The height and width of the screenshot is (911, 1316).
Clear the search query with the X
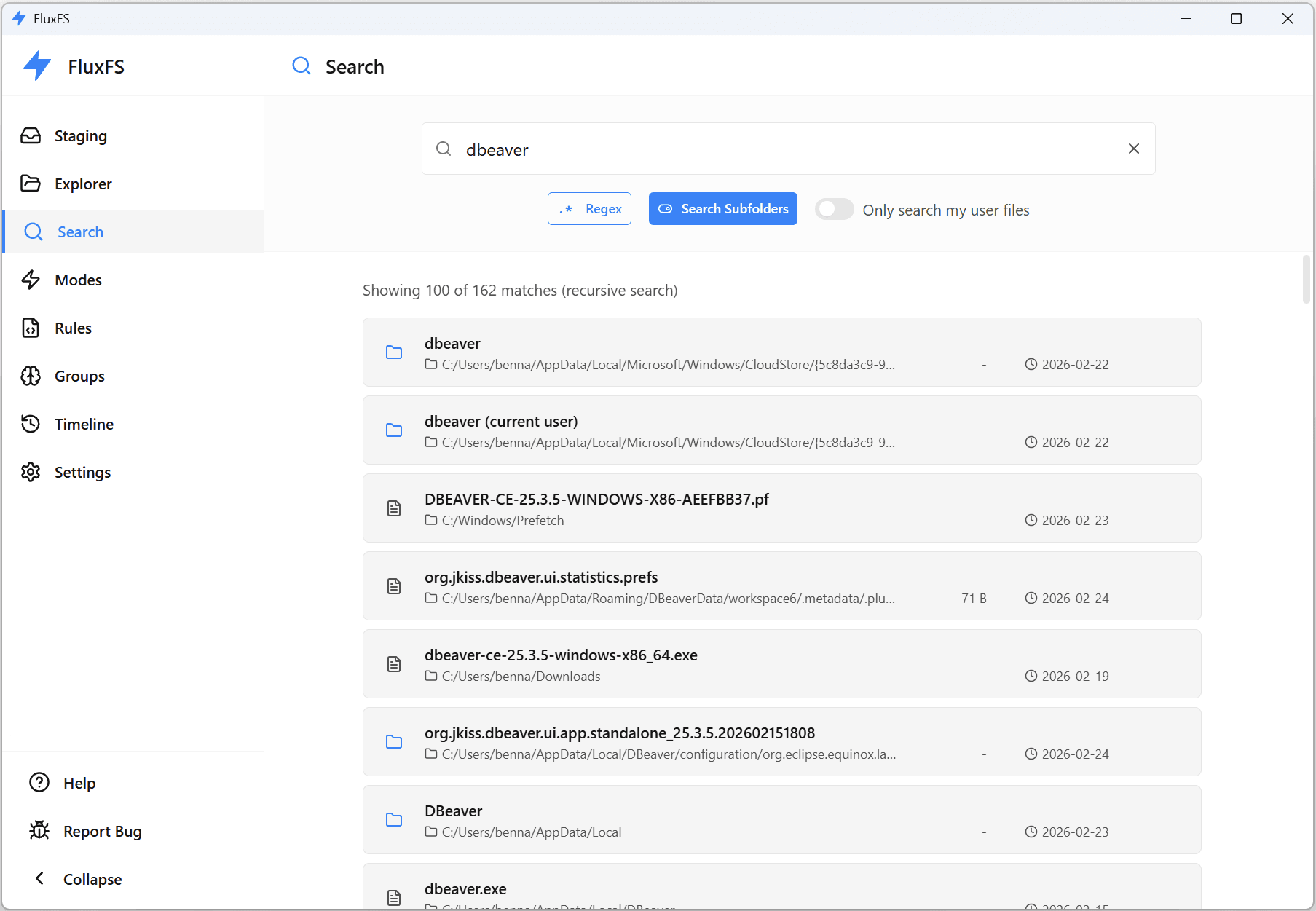1133,149
